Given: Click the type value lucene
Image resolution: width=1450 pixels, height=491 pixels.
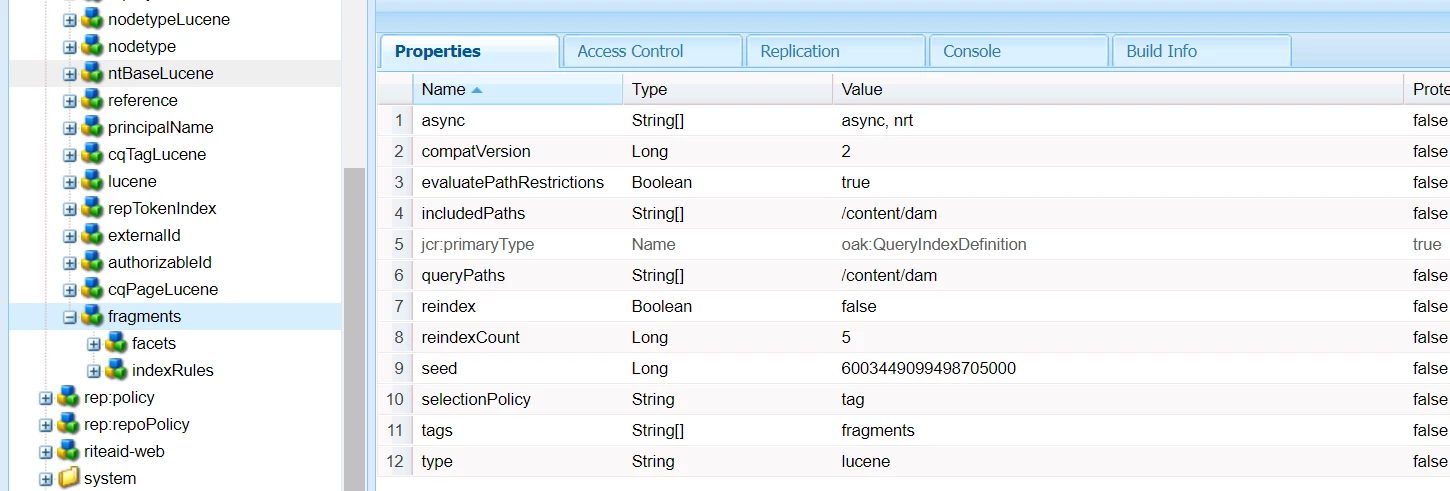Looking at the screenshot, I should 866,461.
